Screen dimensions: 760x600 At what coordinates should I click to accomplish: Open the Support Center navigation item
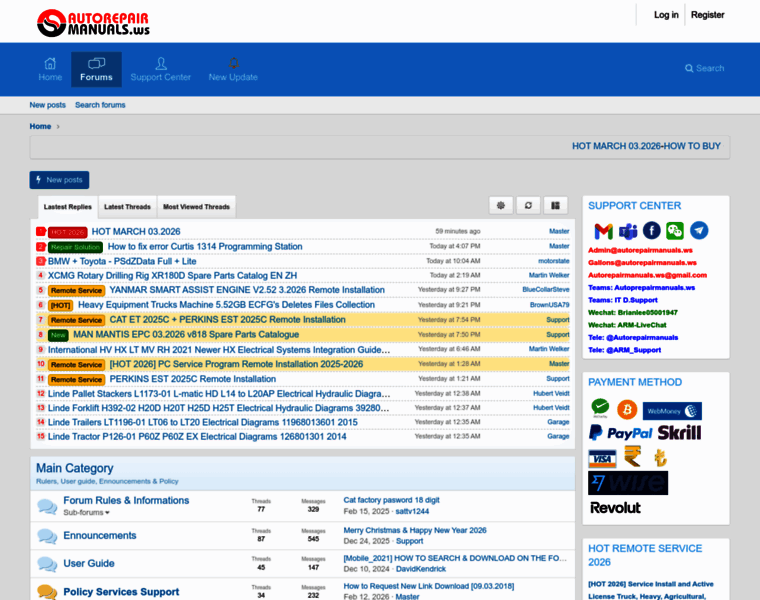point(160,69)
